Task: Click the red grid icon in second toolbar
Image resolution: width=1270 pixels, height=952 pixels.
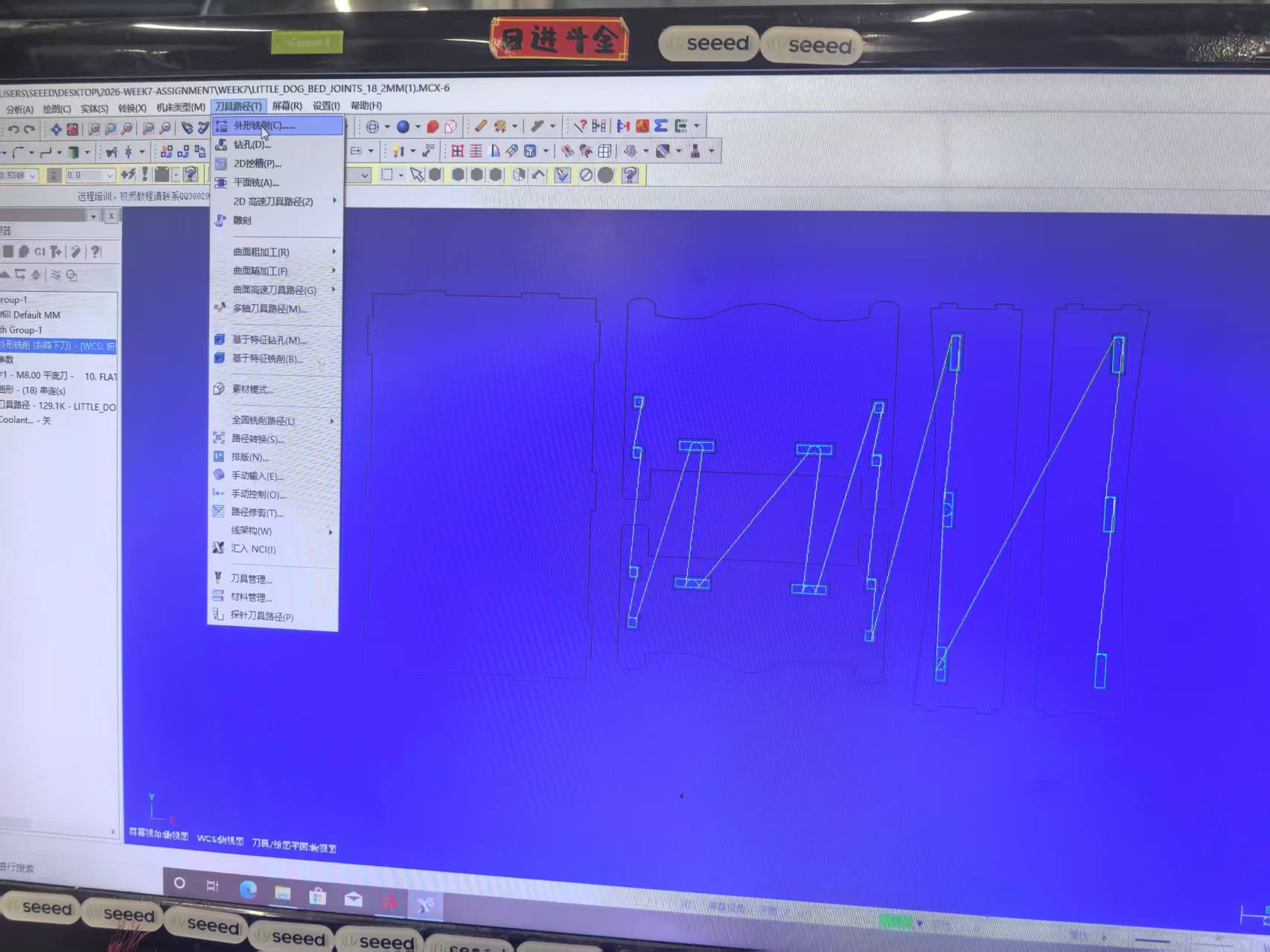Action: (x=457, y=151)
